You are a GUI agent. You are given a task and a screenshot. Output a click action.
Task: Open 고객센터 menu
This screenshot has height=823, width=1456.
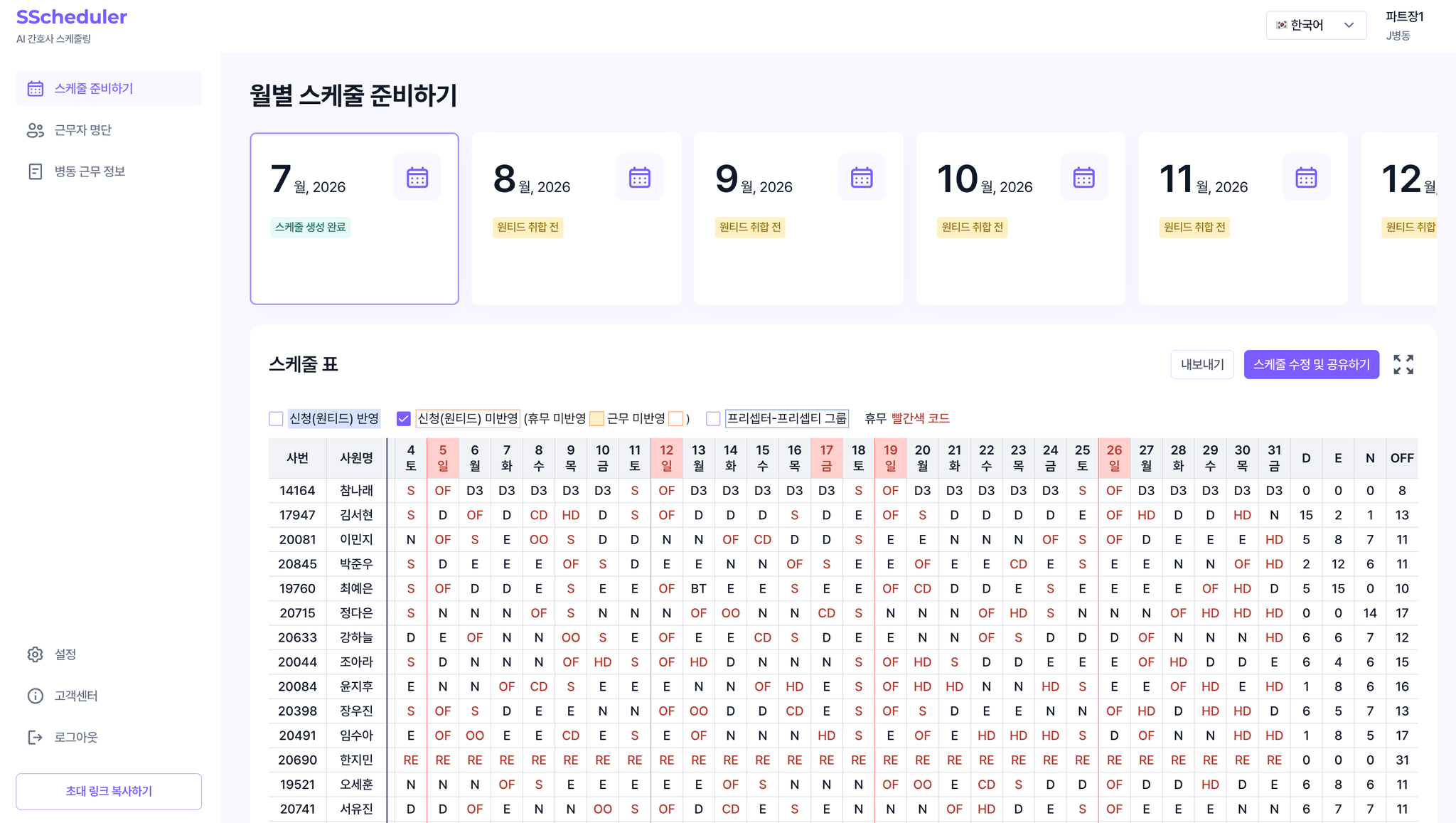109,696
